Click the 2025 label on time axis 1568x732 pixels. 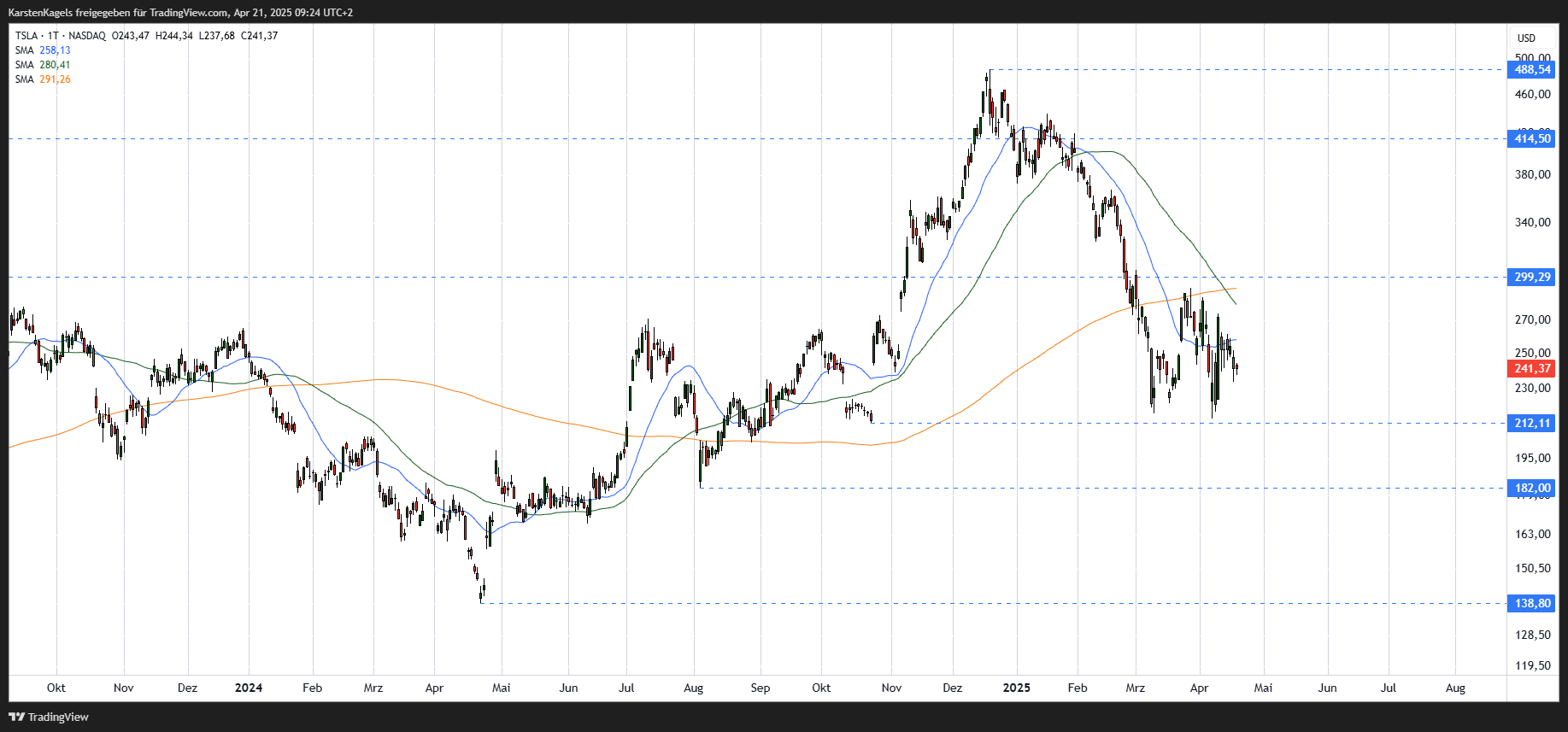pos(1016,688)
